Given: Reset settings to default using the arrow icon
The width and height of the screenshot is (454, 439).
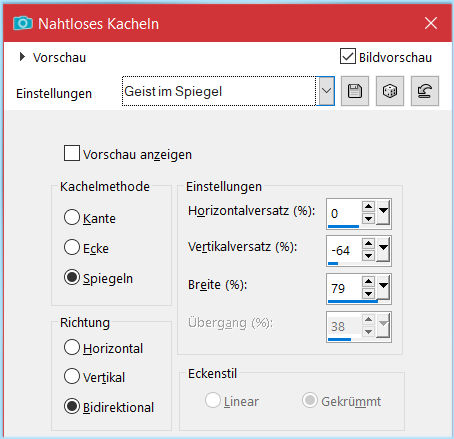Looking at the screenshot, I should [425, 91].
